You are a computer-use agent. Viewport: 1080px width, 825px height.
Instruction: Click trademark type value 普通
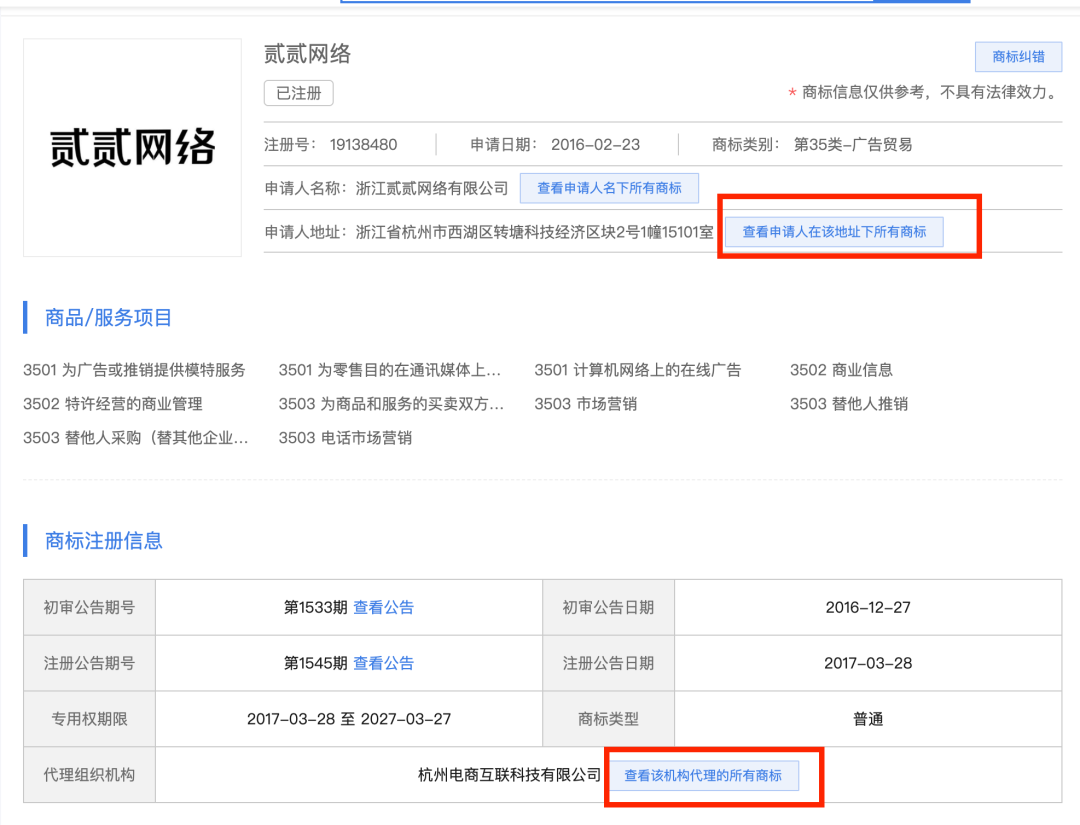pos(868,719)
